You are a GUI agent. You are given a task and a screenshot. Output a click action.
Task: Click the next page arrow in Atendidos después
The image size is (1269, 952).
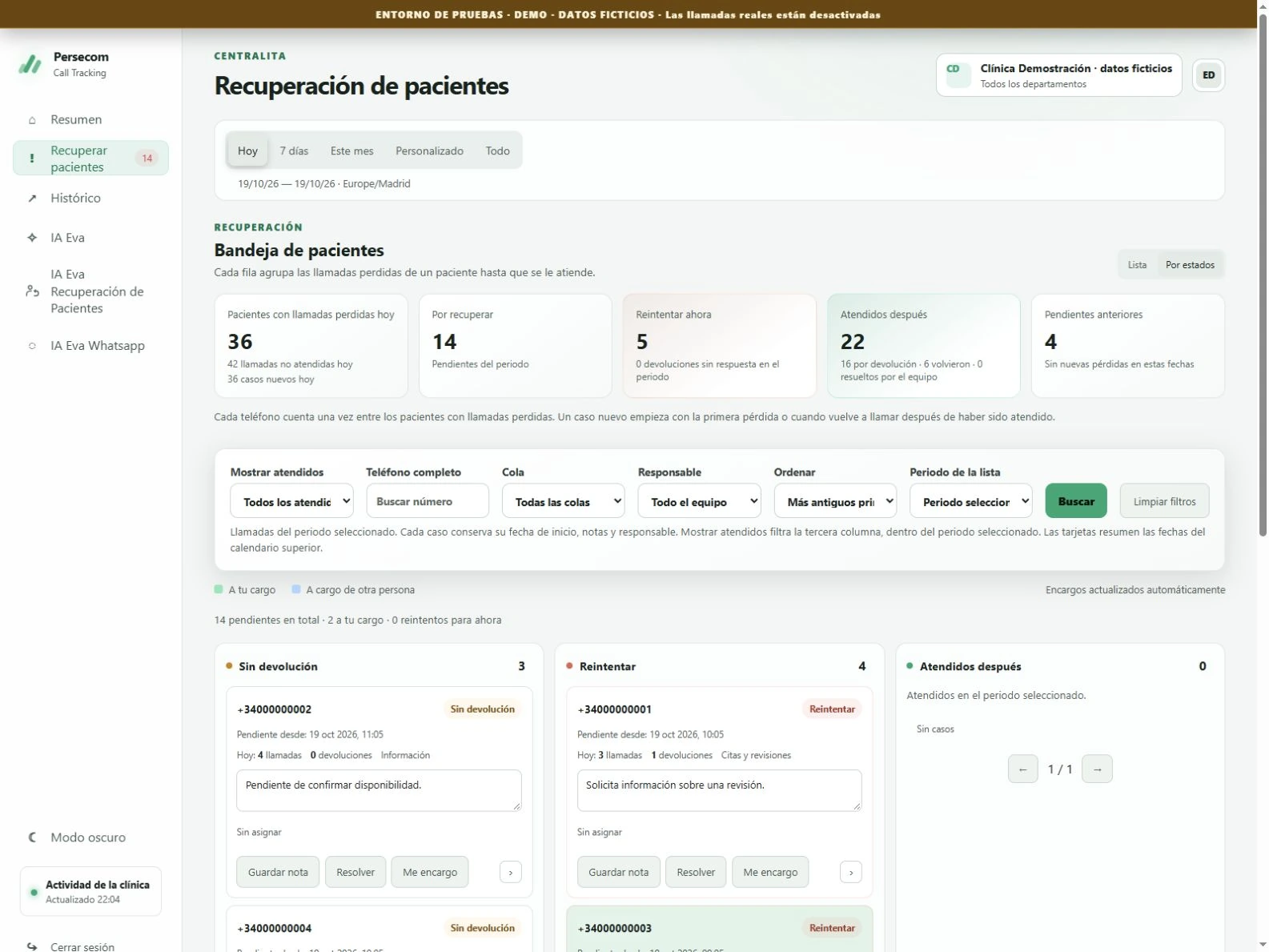point(1097,769)
